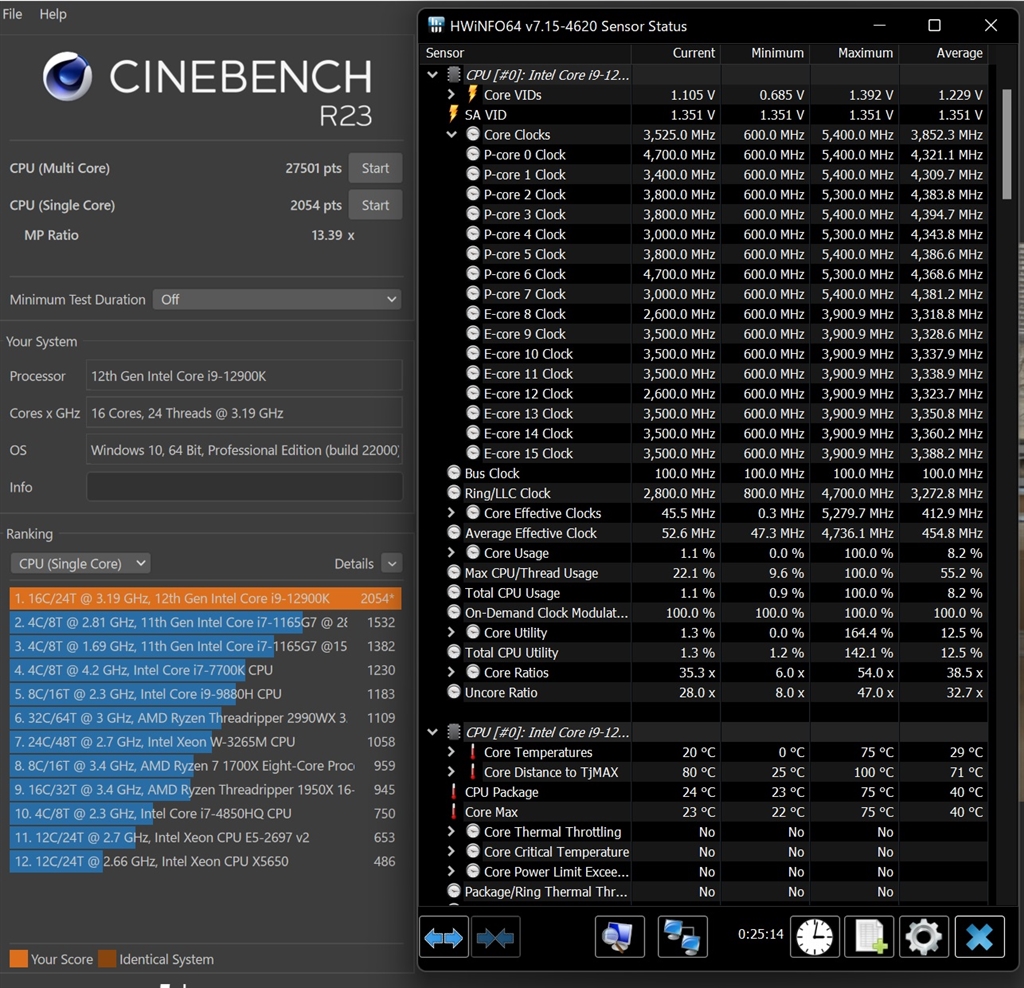Image resolution: width=1024 pixels, height=988 pixels.
Task: Open the Help menu
Action: coord(52,14)
